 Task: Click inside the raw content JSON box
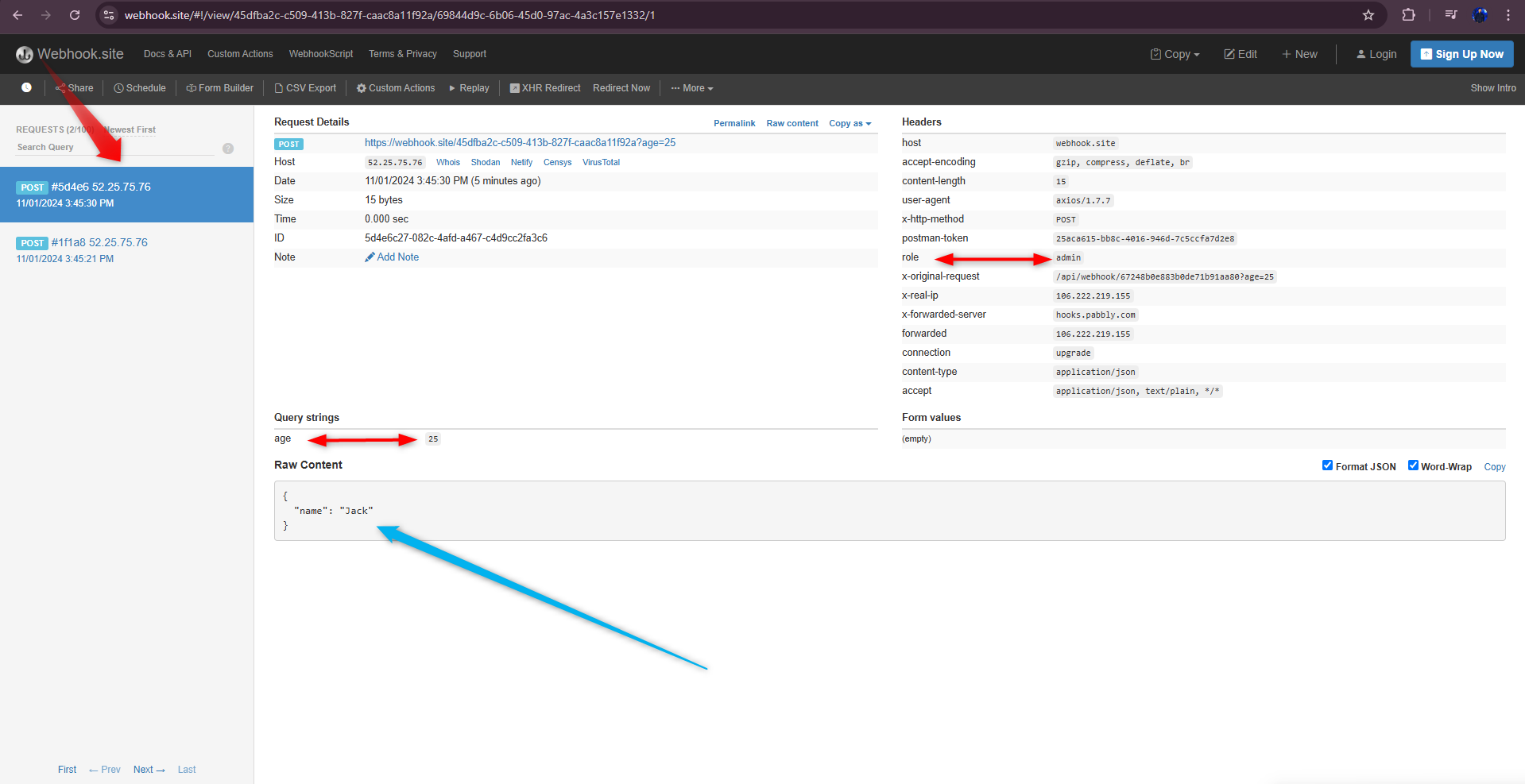pos(889,511)
